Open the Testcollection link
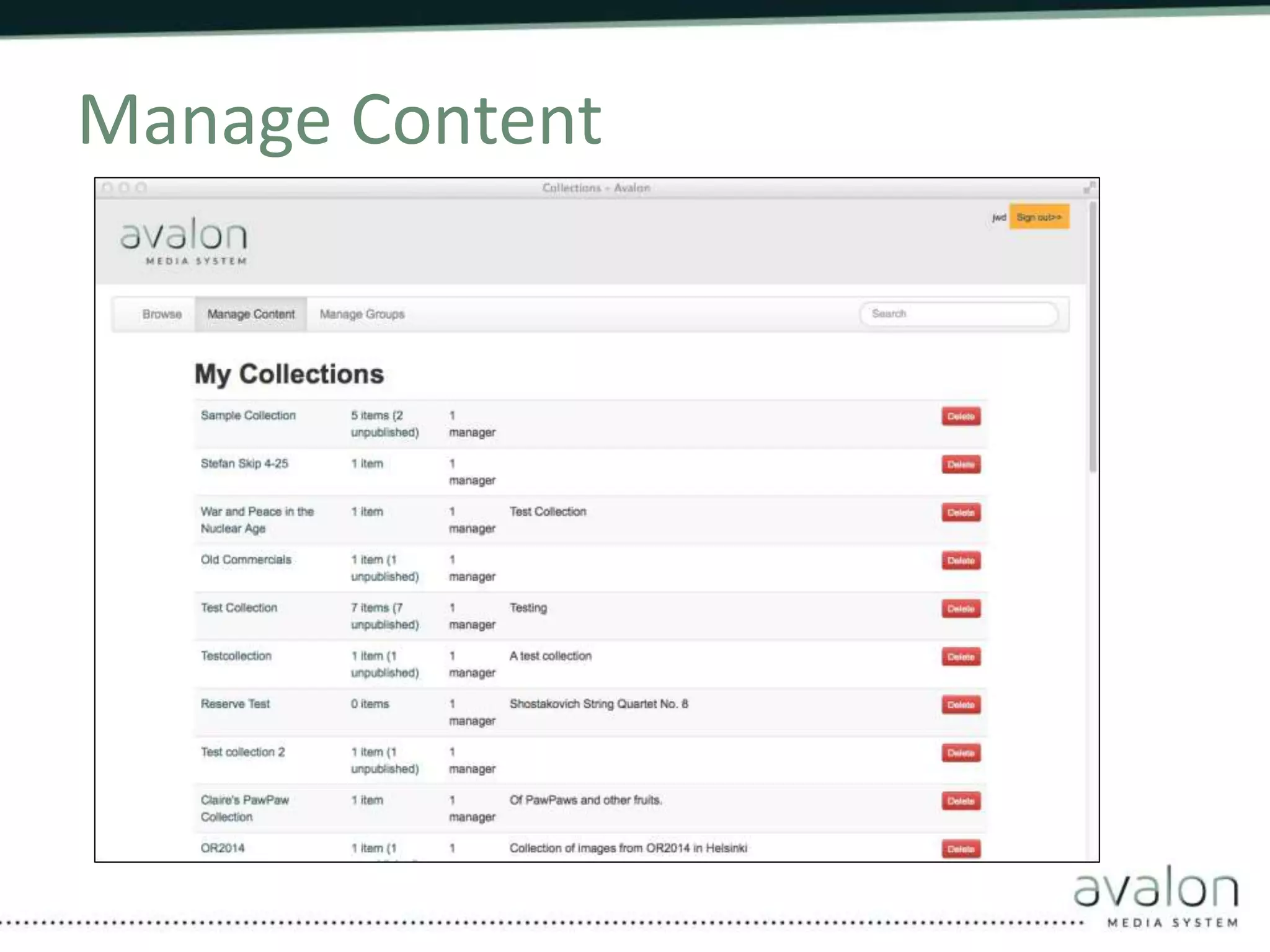Screen dimensions: 1270x952 pyautogui.click(x=236, y=656)
